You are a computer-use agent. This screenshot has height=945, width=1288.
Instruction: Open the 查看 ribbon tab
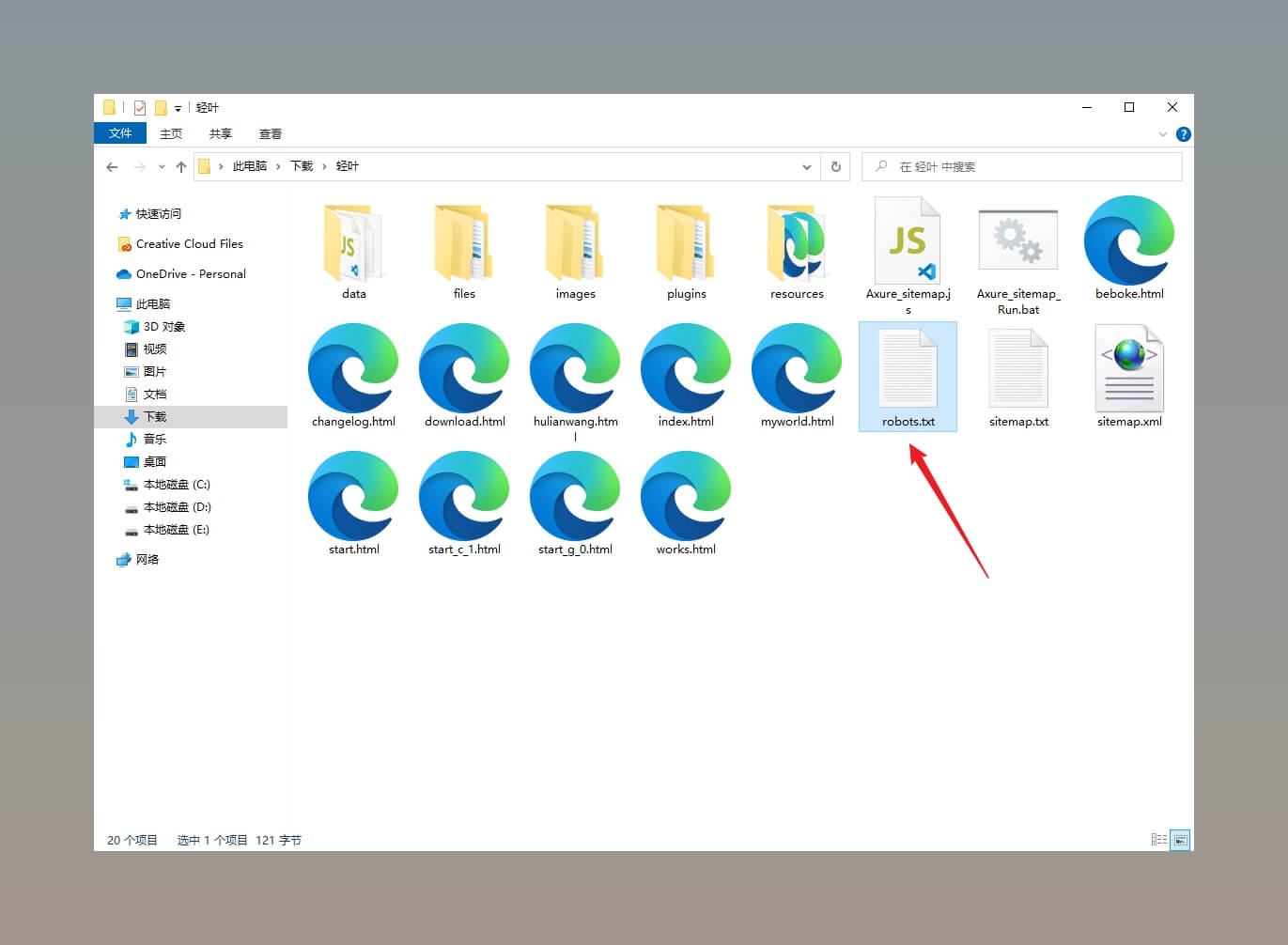click(271, 133)
